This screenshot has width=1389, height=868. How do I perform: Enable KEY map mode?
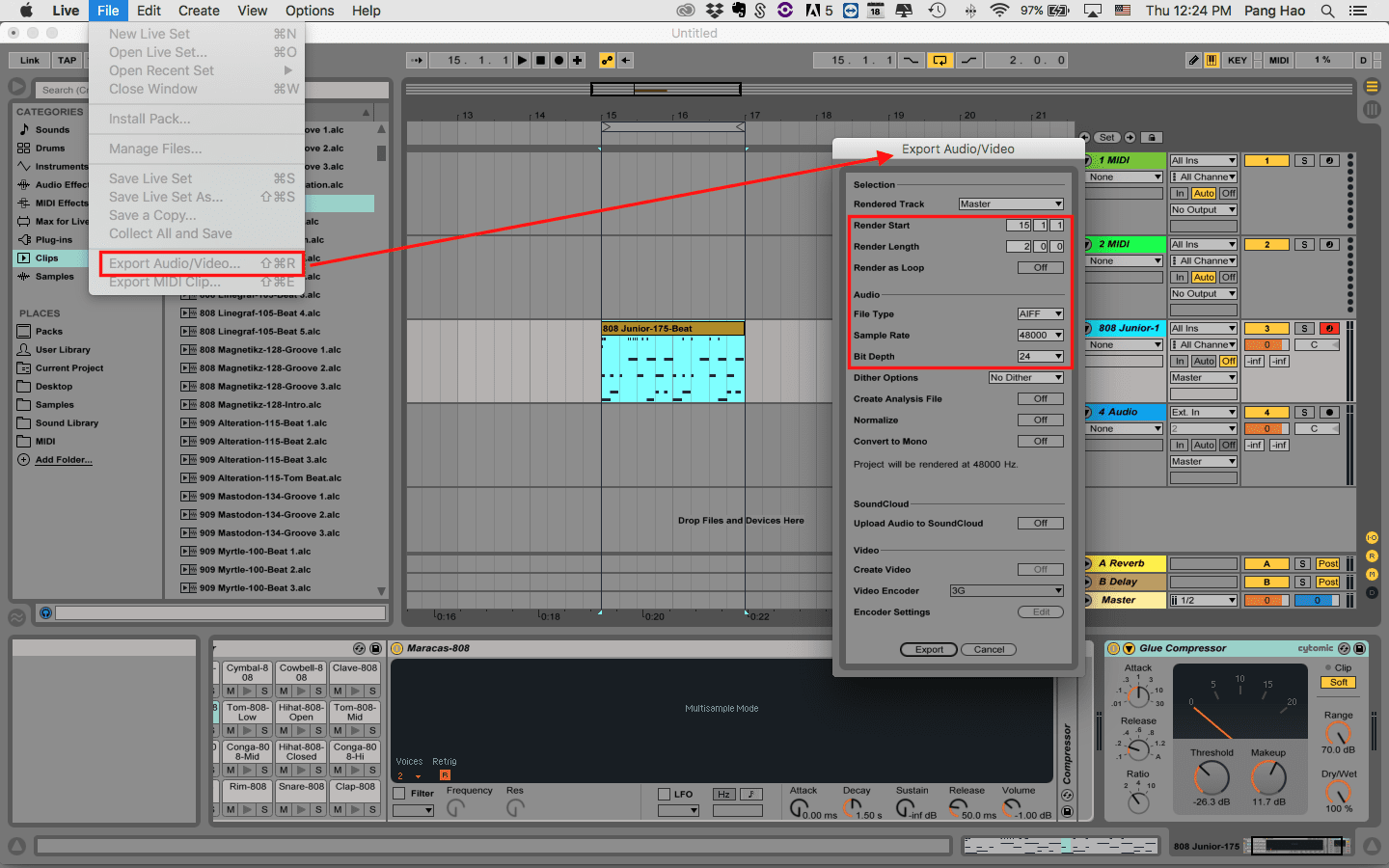pos(1238,60)
